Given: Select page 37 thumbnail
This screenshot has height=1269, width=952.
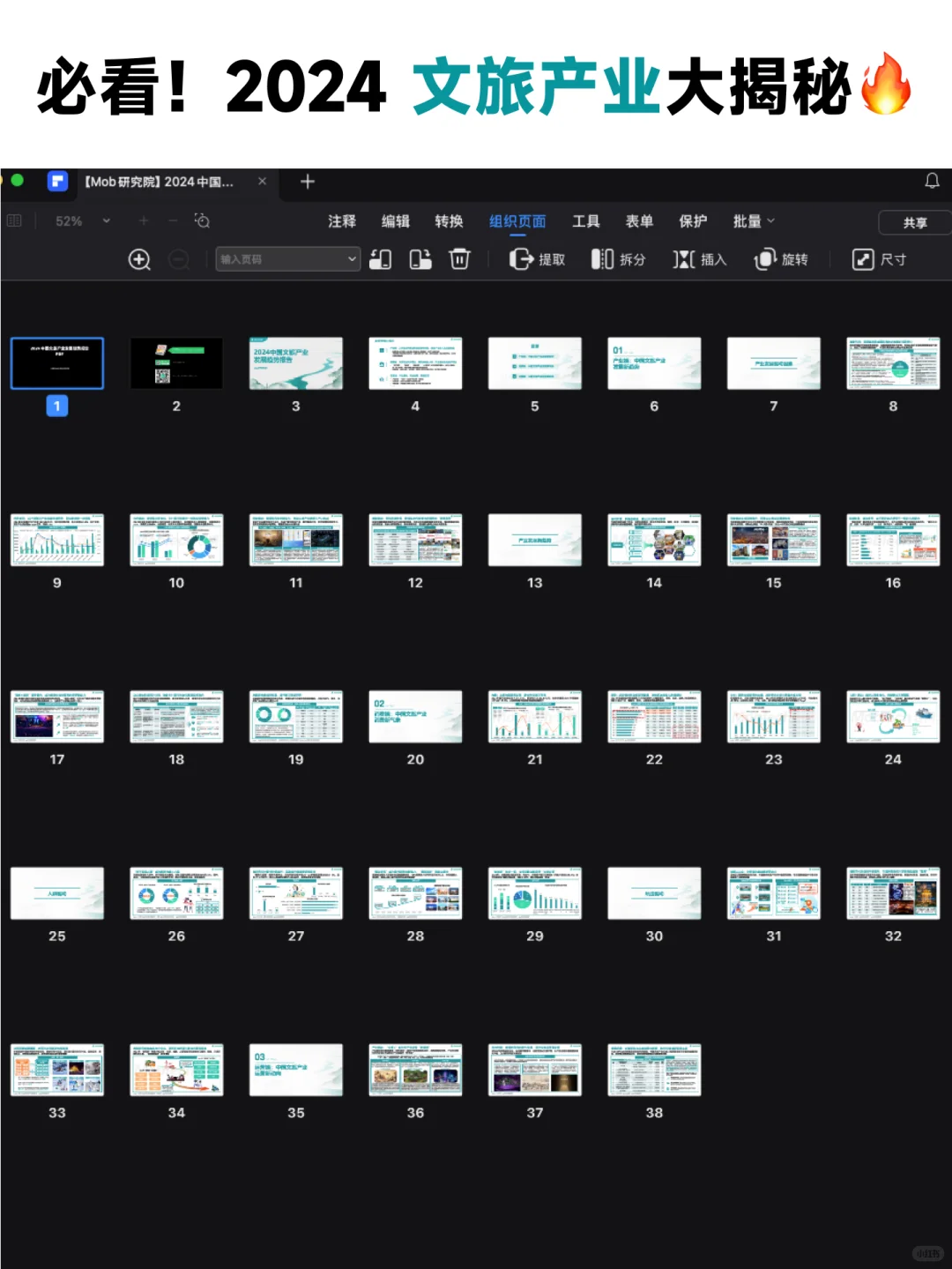Looking at the screenshot, I should click(535, 1070).
